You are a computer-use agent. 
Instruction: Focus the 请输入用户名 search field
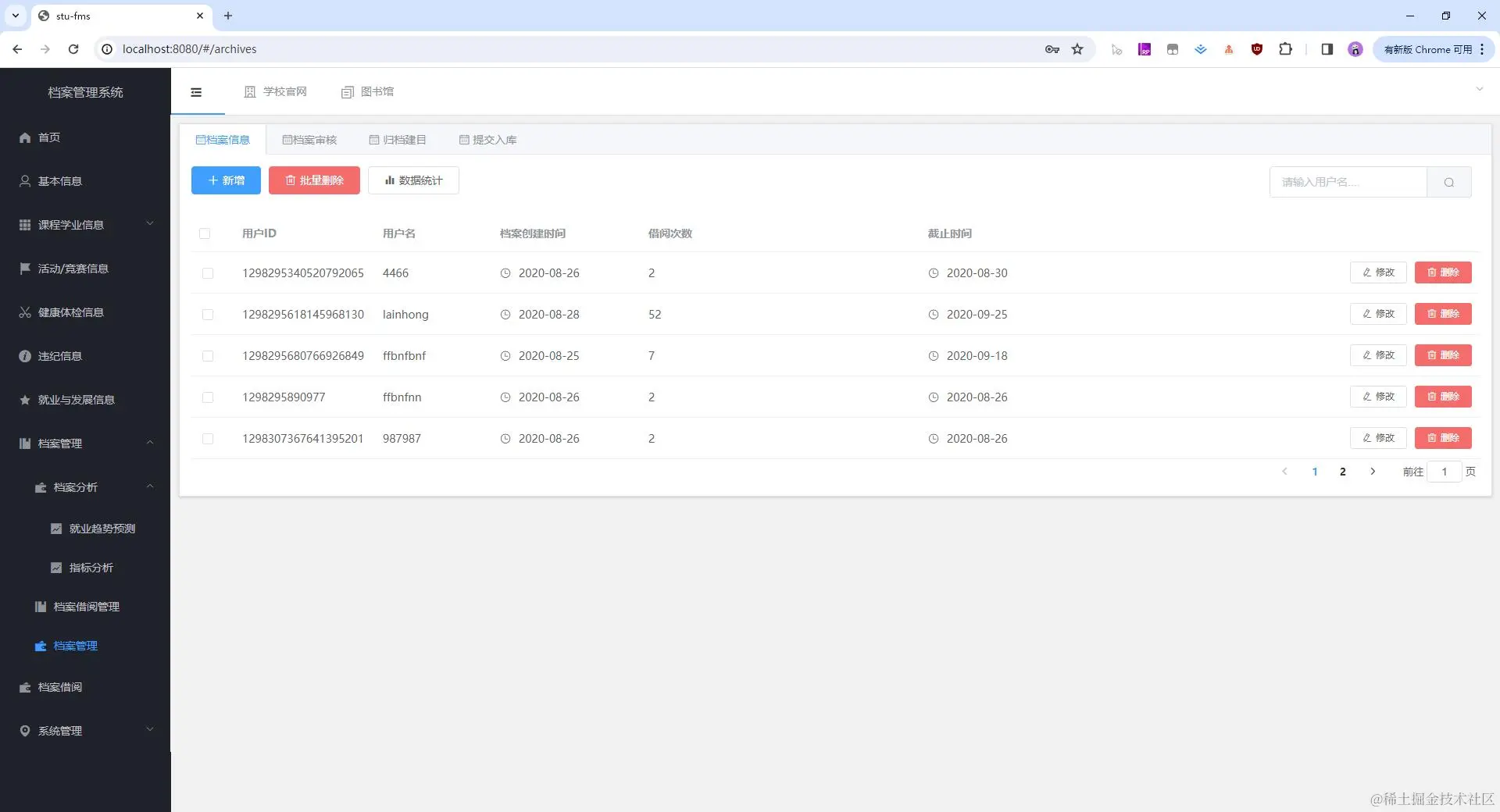[1348, 182]
